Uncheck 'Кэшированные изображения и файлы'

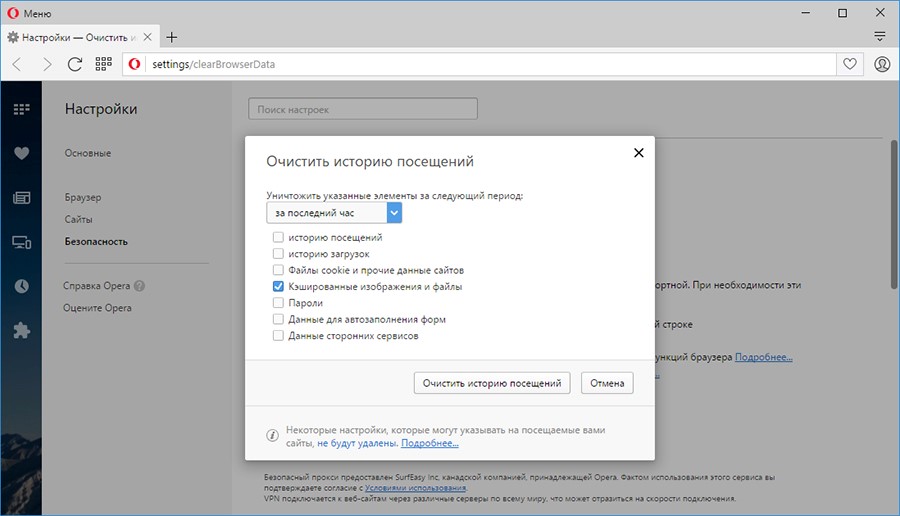pos(278,286)
